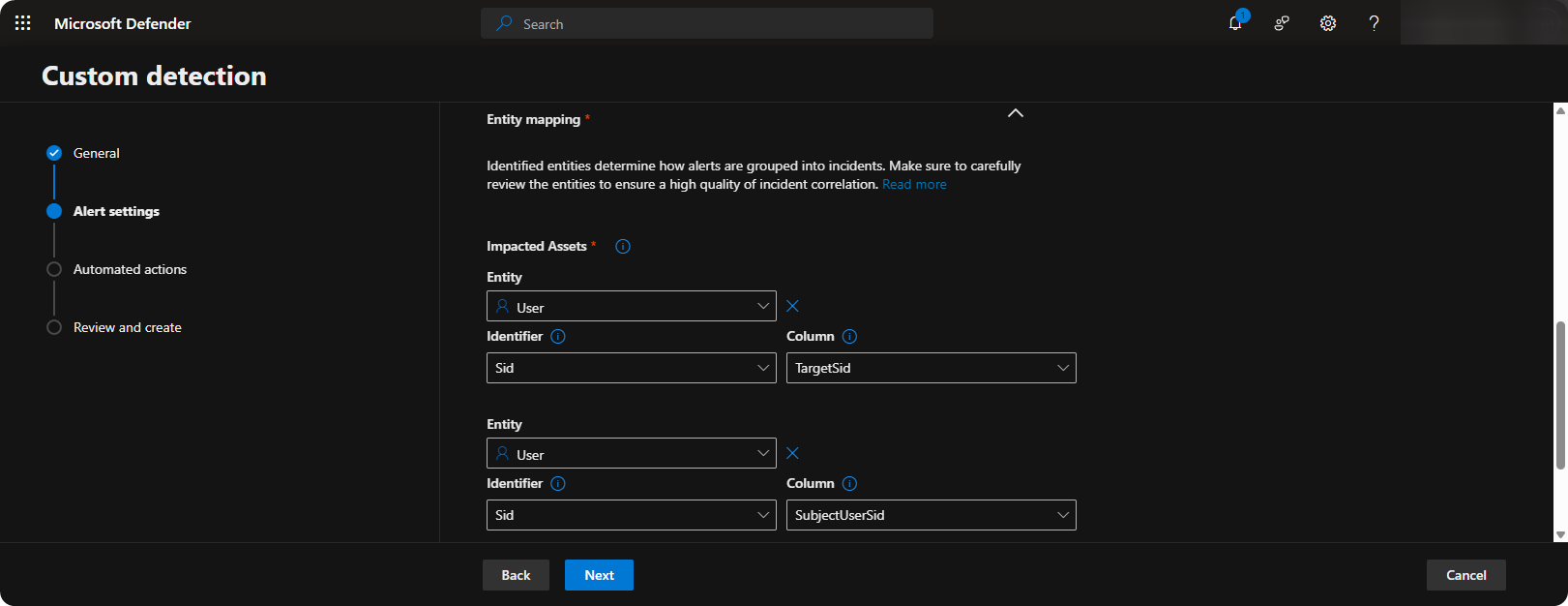Show info tooltip for Impacted Assets
This screenshot has width=1568, height=606.
coord(623,247)
